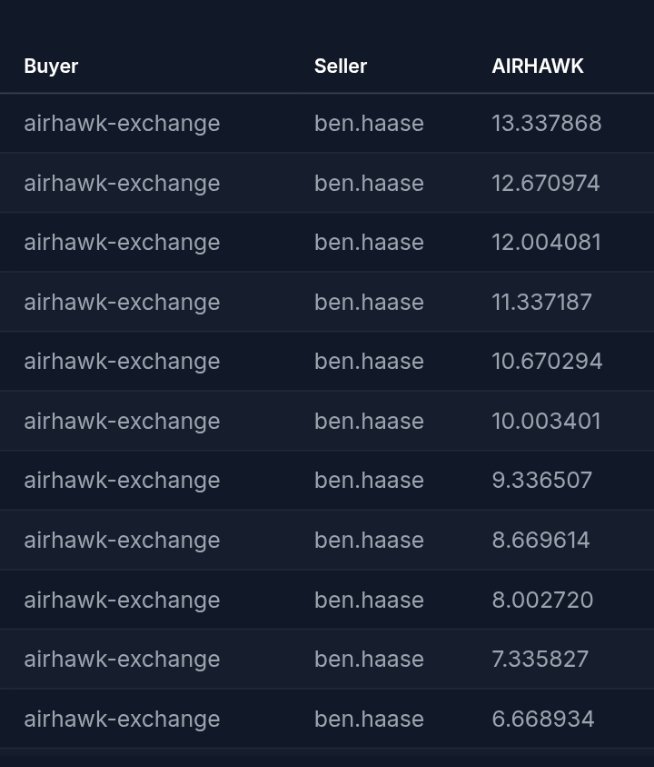Select the 8.002720 AIRHAWK amount
The image size is (654, 767).
pyautogui.click(x=542, y=600)
